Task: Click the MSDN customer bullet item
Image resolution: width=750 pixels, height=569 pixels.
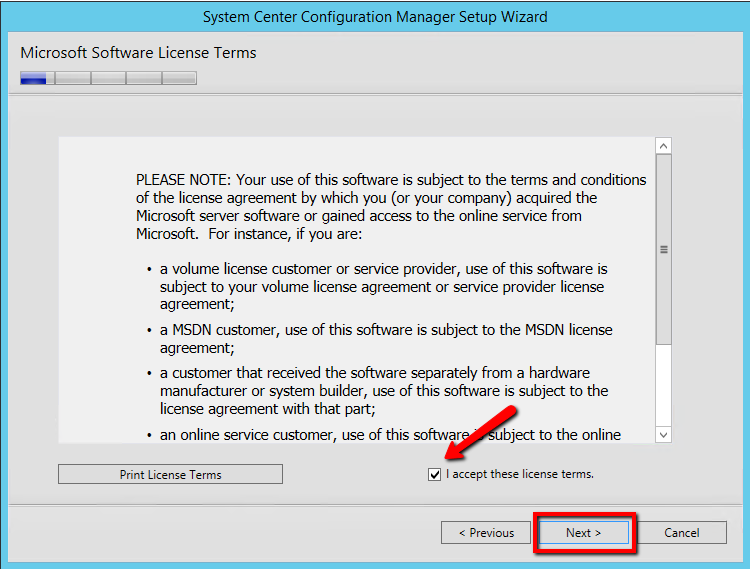Action: point(385,339)
